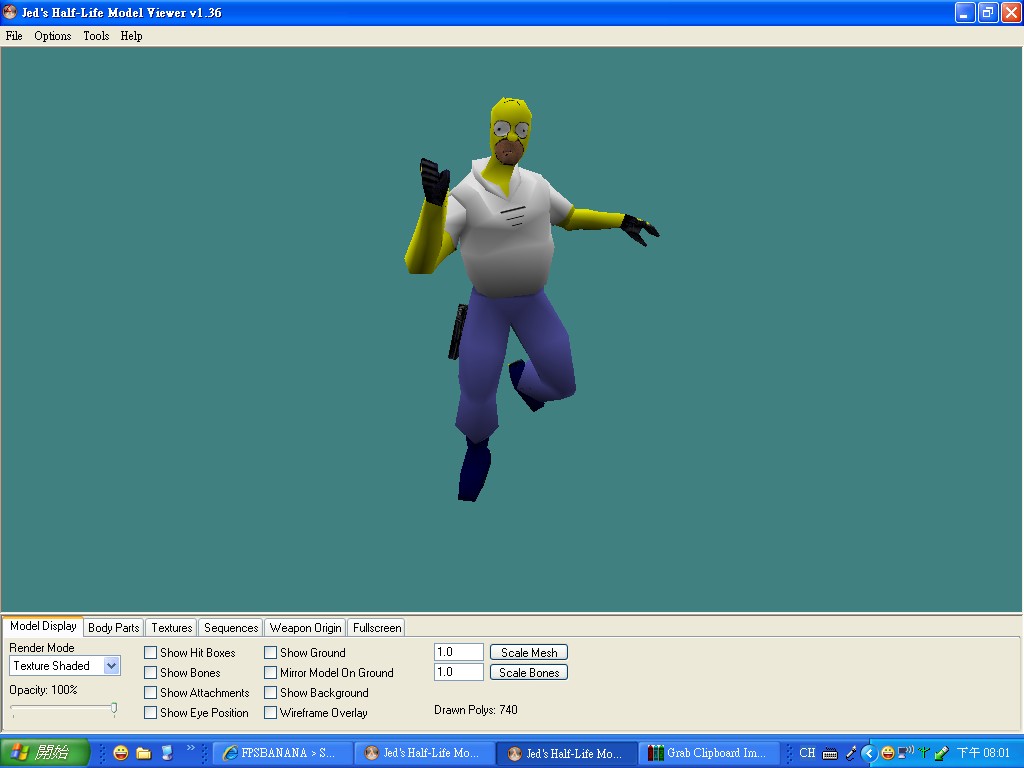Click the Show Desktop icon in quick launch

click(167, 753)
